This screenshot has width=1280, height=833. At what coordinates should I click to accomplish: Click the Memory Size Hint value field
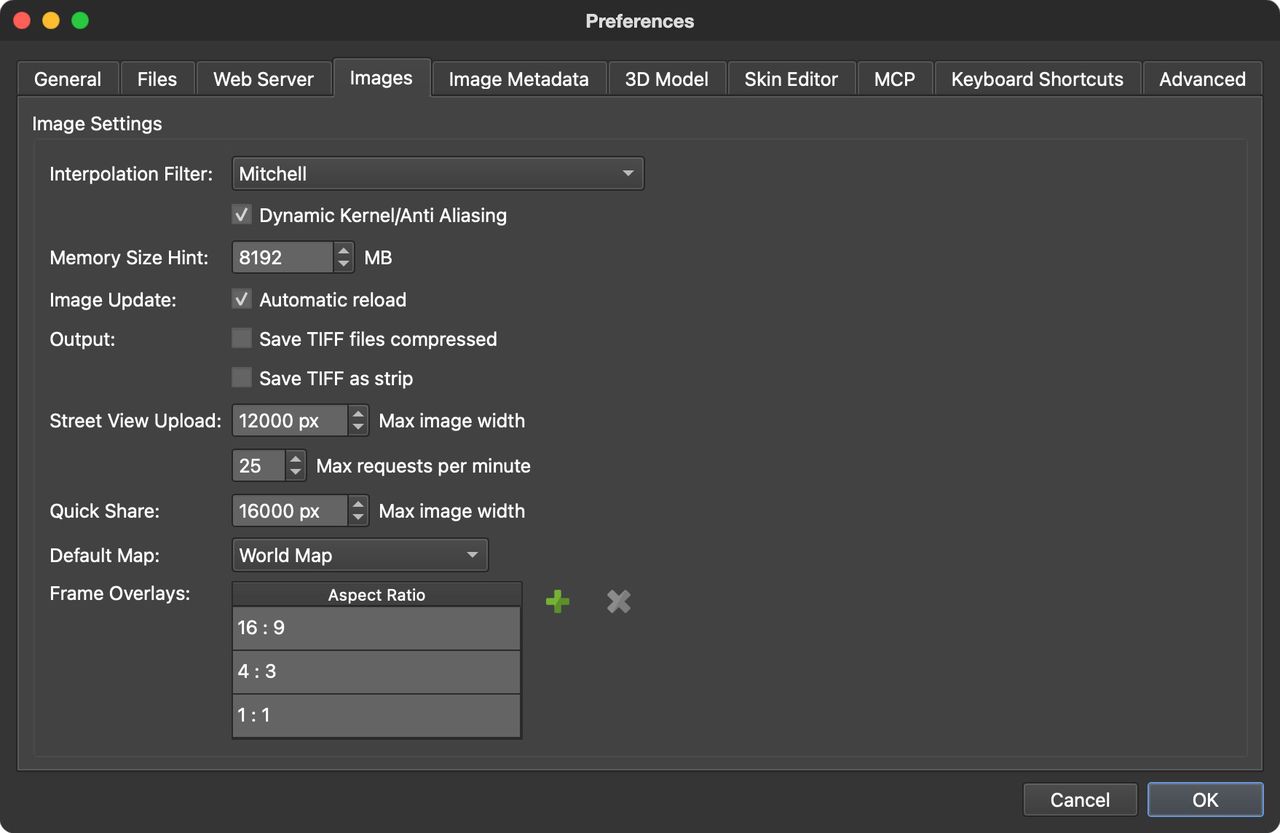click(x=283, y=257)
